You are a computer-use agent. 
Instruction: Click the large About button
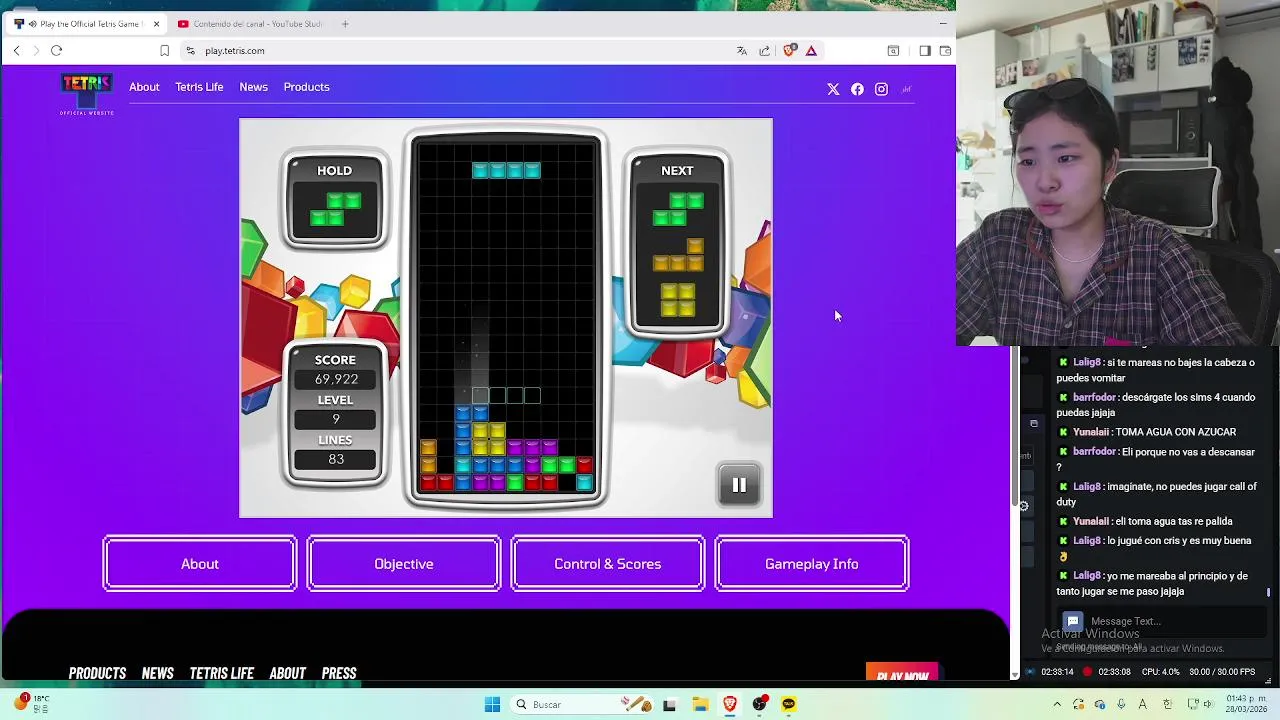coord(200,564)
